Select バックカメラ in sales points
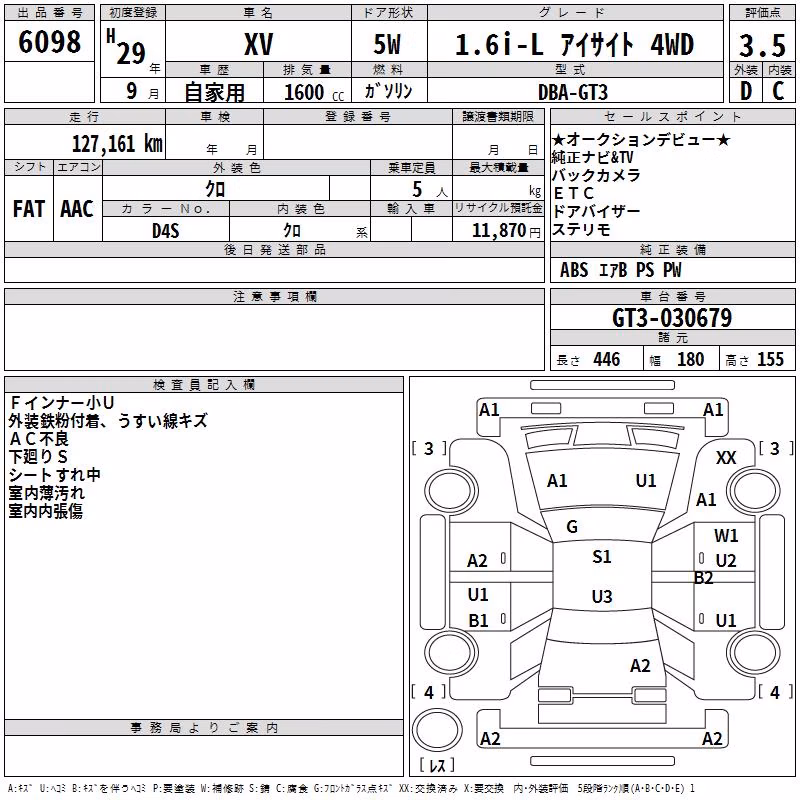Screen dimensions: 800x800 [596, 175]
